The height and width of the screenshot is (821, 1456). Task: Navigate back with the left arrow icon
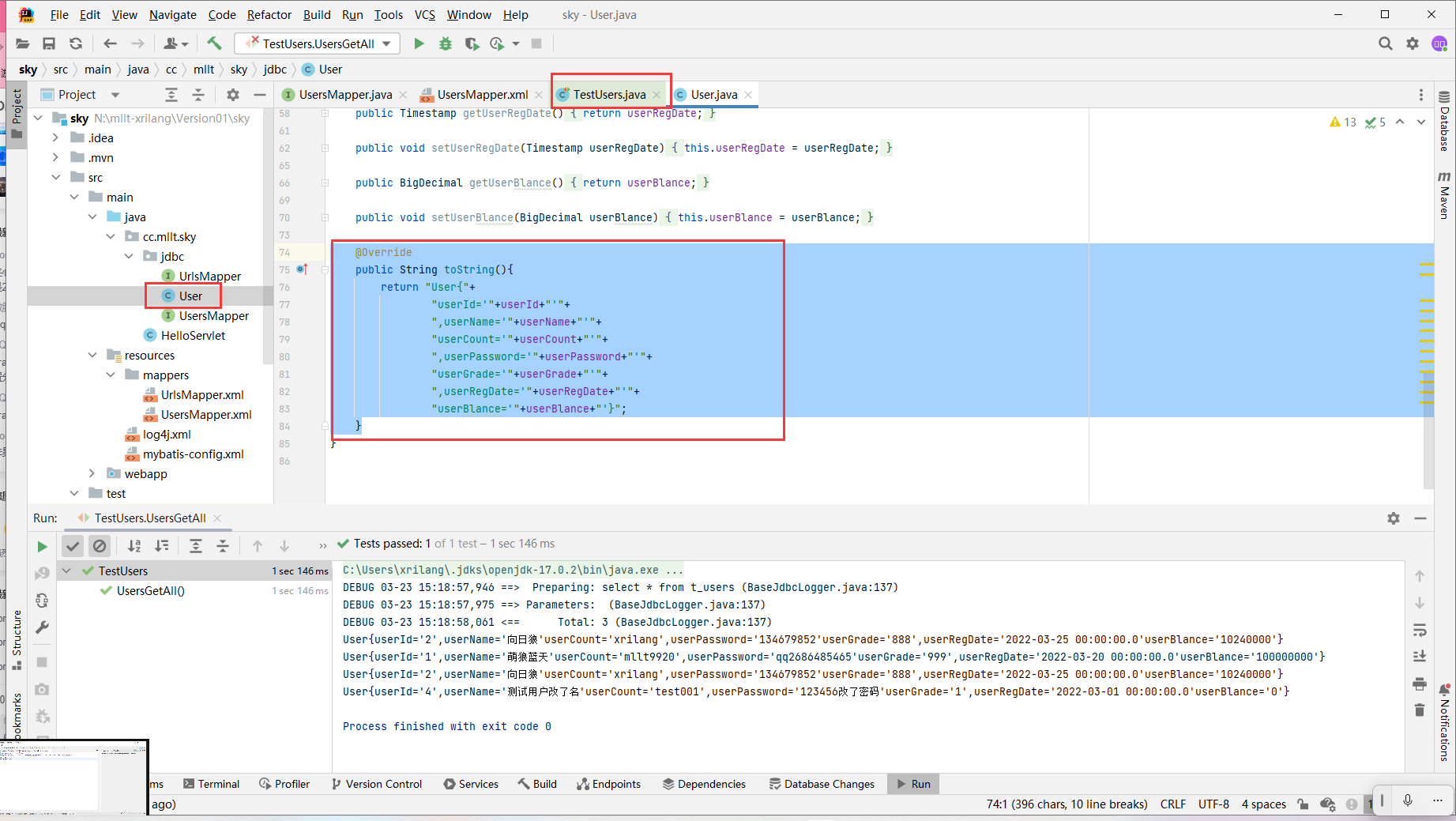[110, 43]
